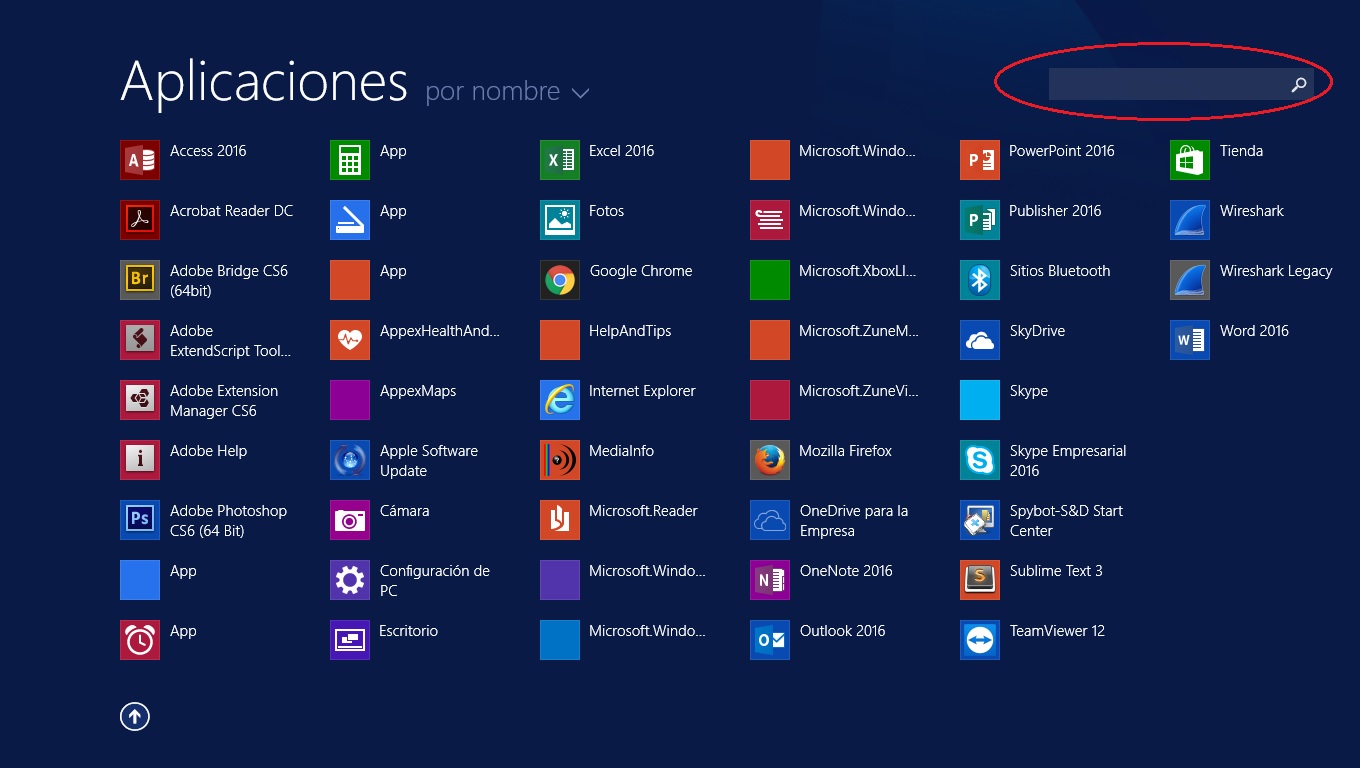This screenshot has height=768, width=1360.
Task: Open the Cámara app
Action: click(350, 520)
